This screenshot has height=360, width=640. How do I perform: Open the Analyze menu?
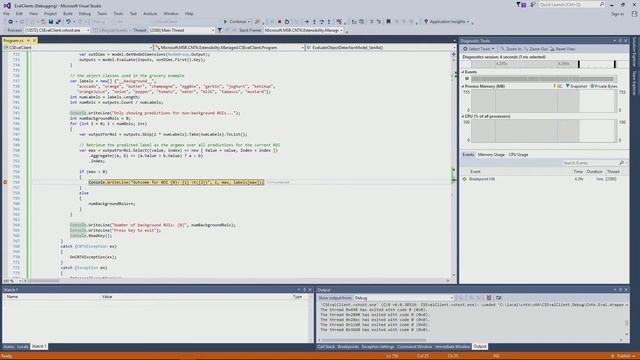pyautogui.click(x=150, y=13)
